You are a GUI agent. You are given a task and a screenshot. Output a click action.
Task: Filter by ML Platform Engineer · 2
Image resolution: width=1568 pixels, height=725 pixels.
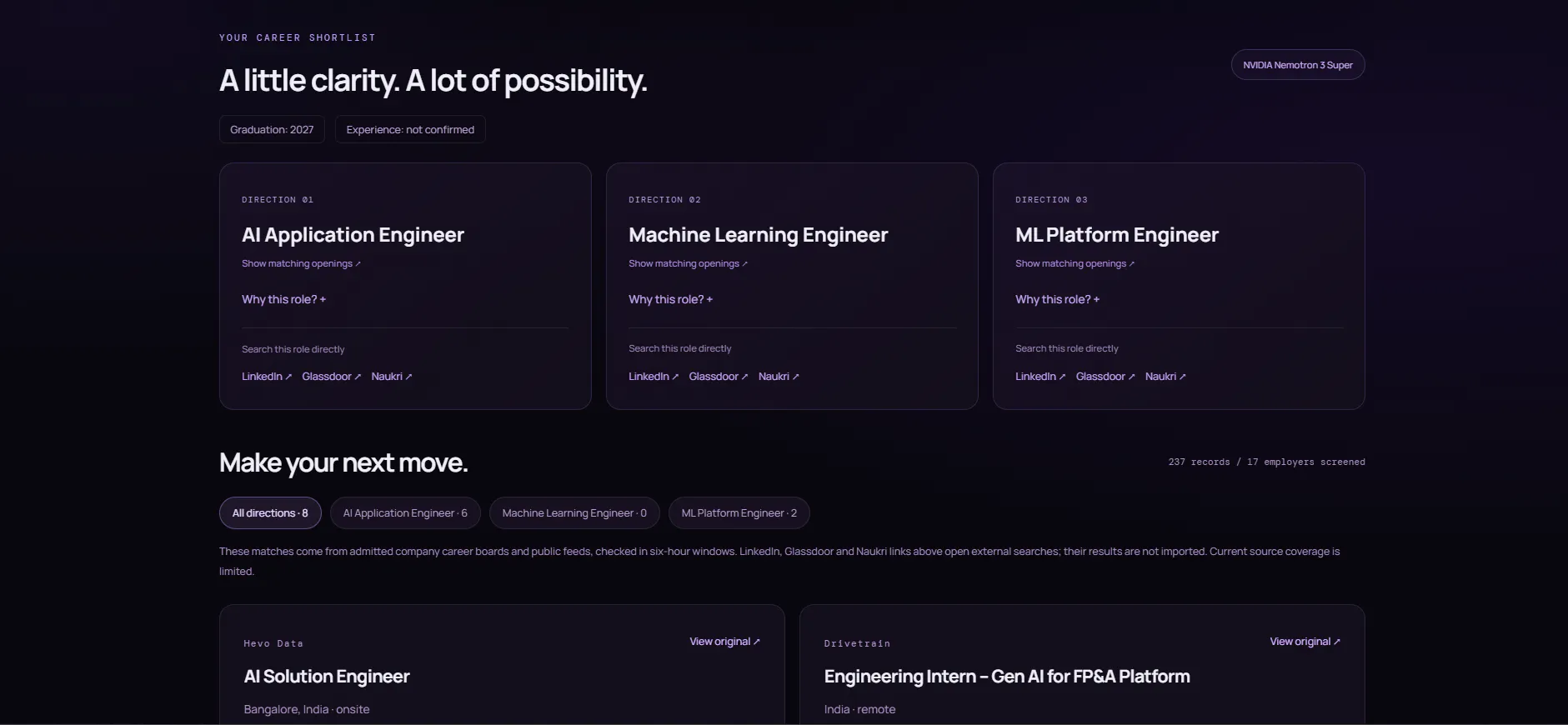739,513
